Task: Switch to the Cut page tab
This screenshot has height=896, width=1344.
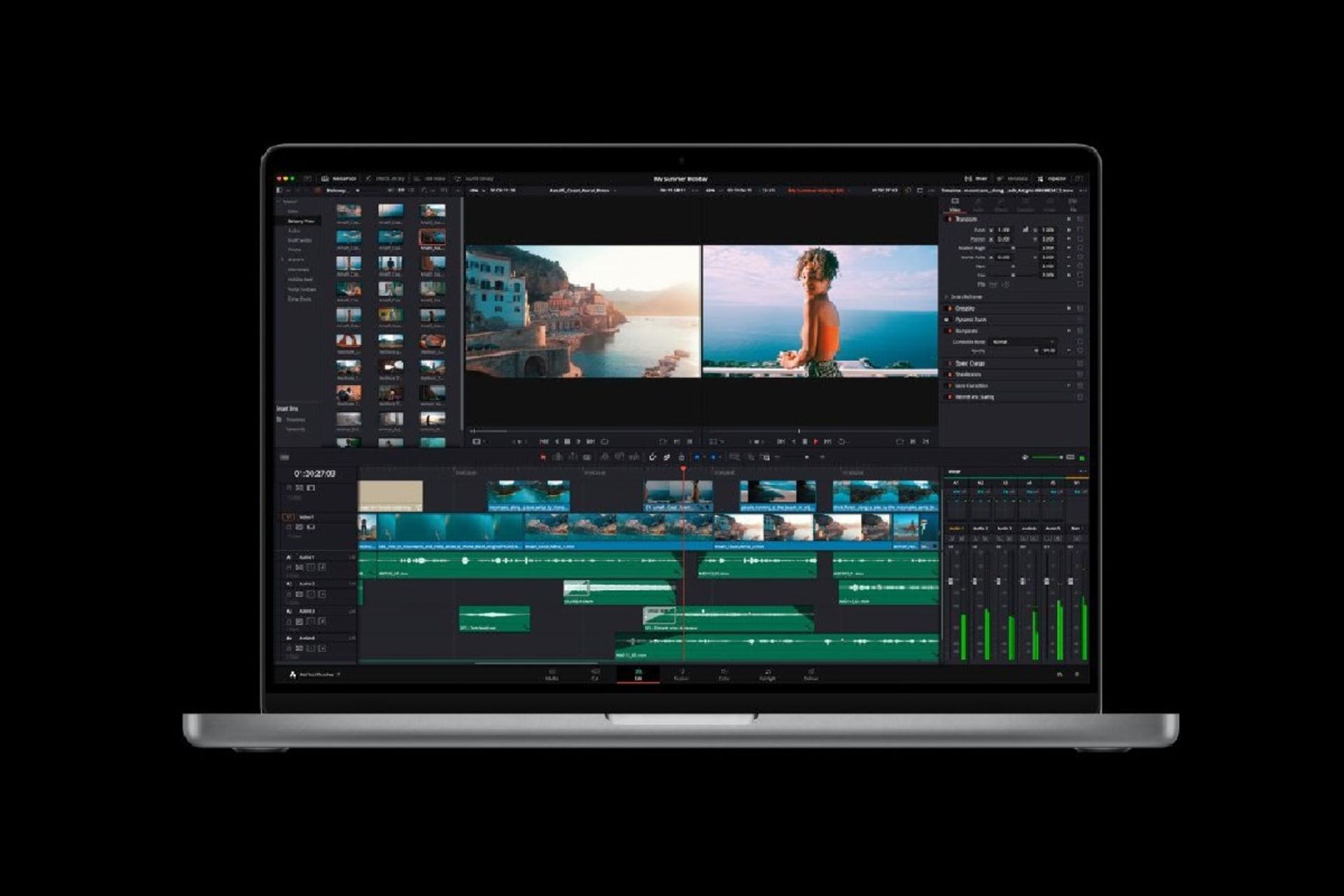Action: (x=595, y=674)
